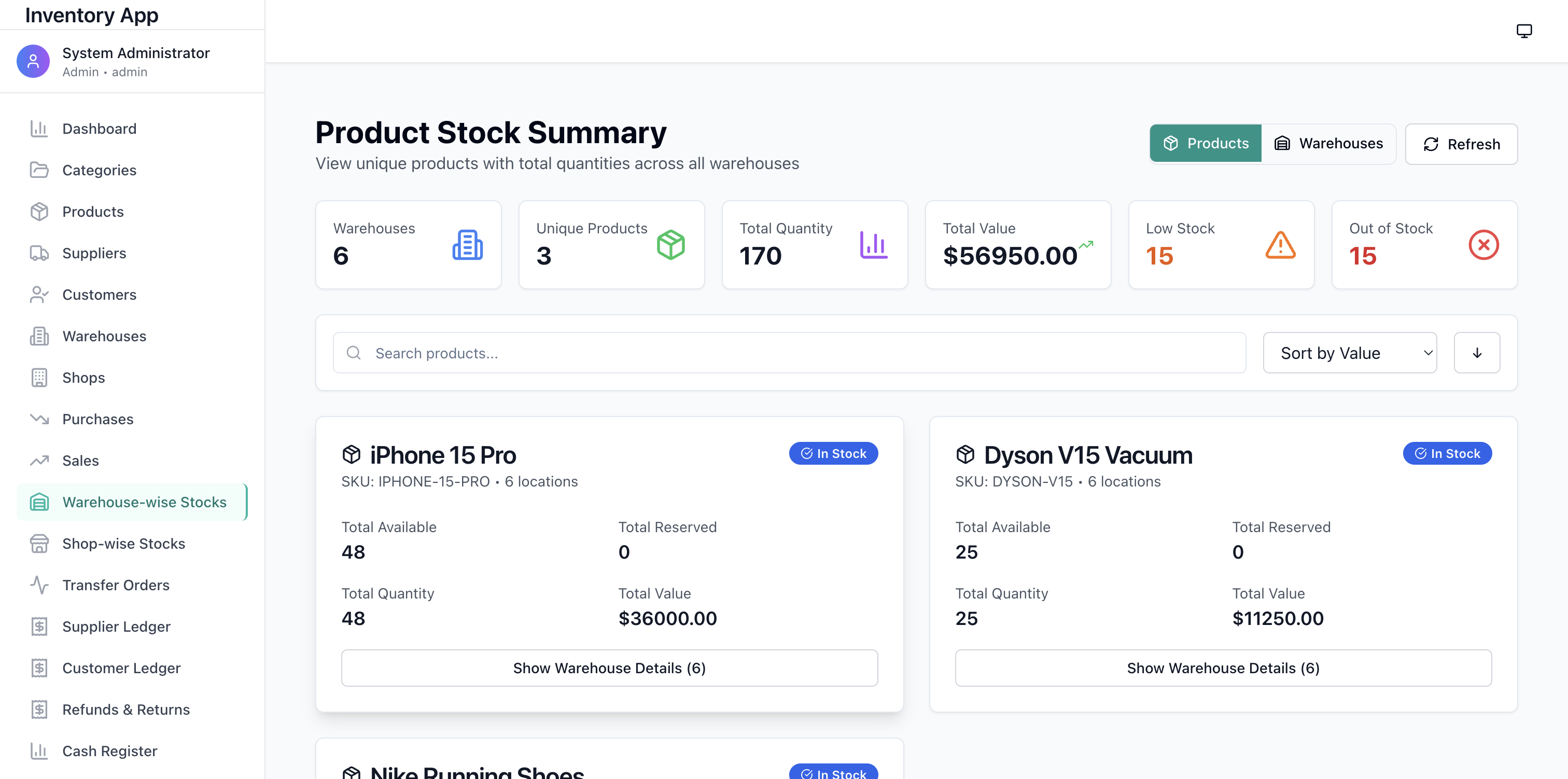This screenshot has height=779, width=1568.
Task: Click the Customers person icon
Action: [x=39, y=294]
